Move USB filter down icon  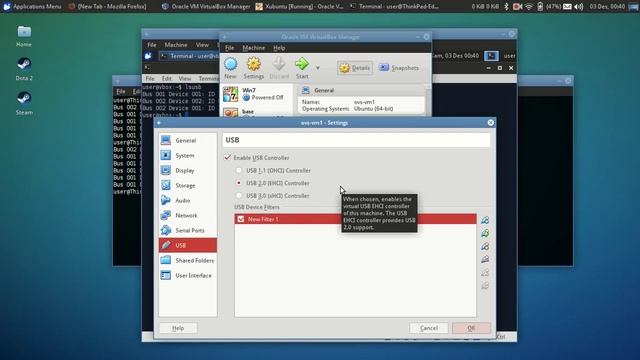coord(485,286)
